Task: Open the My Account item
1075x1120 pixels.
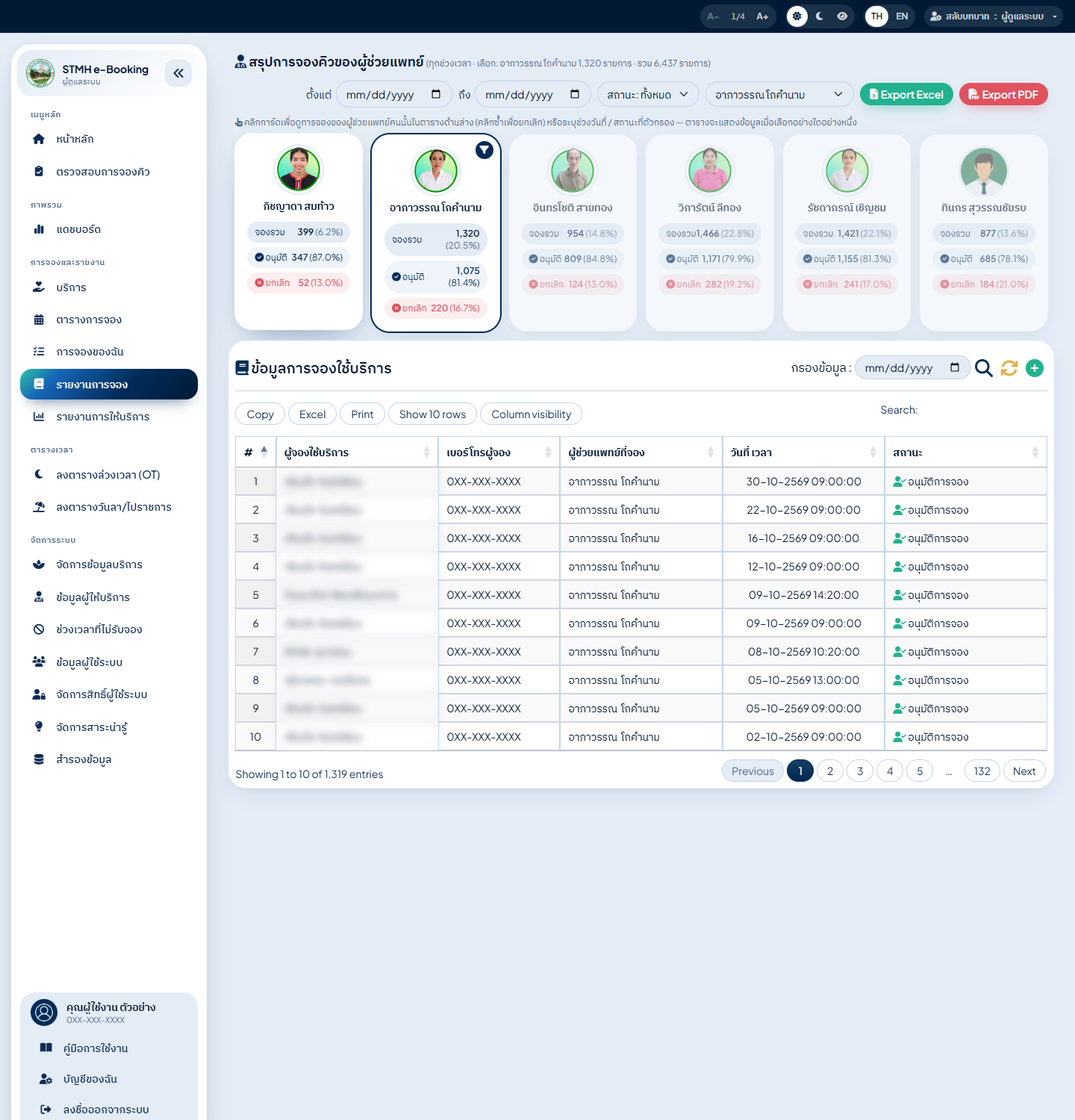Action: point(109,1079)
